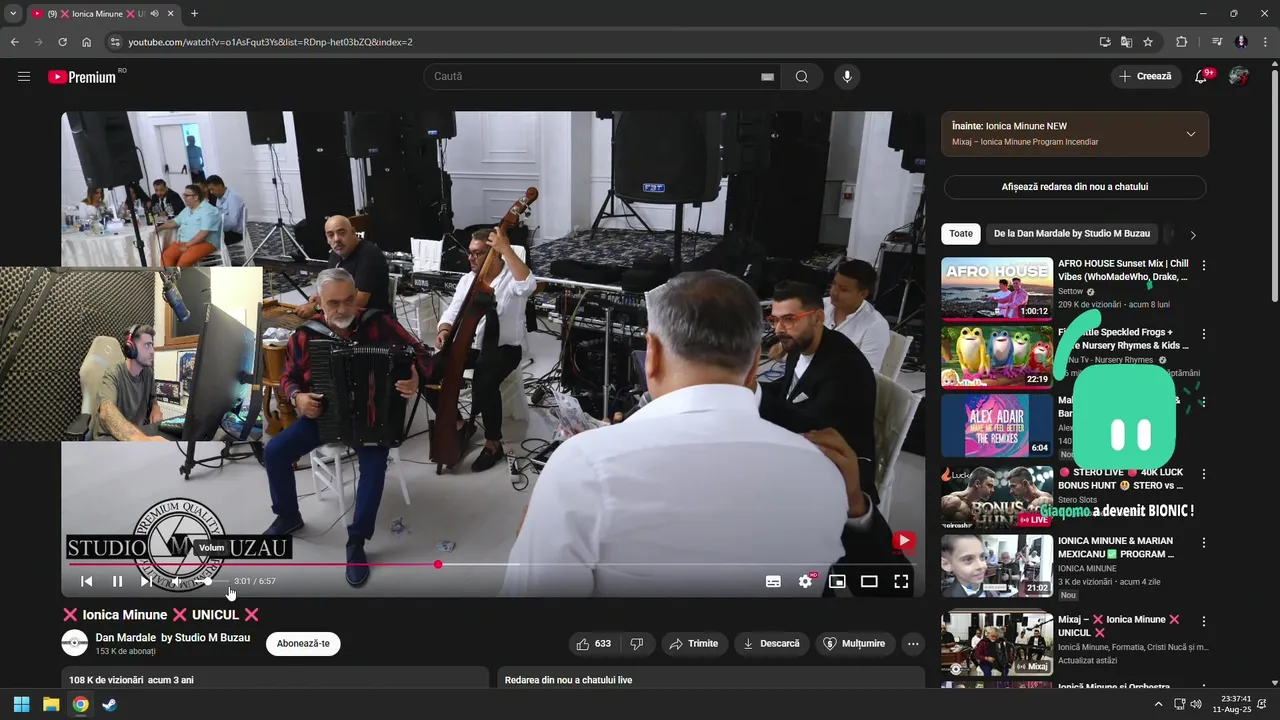The height and width of the screenshot is (720, 1280).
Task: Reload the page
Action: (x=63, y=42)
